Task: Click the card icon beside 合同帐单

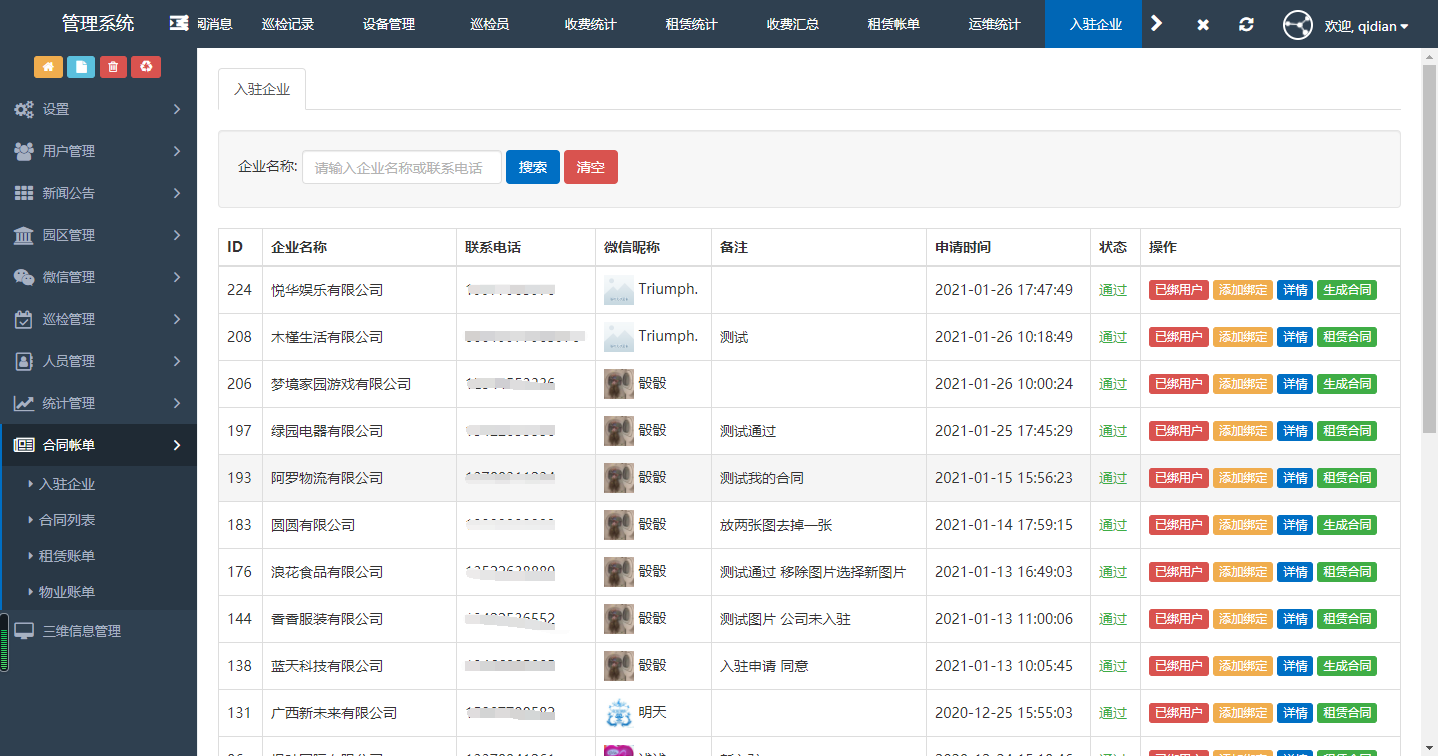Action: (24, 445)
